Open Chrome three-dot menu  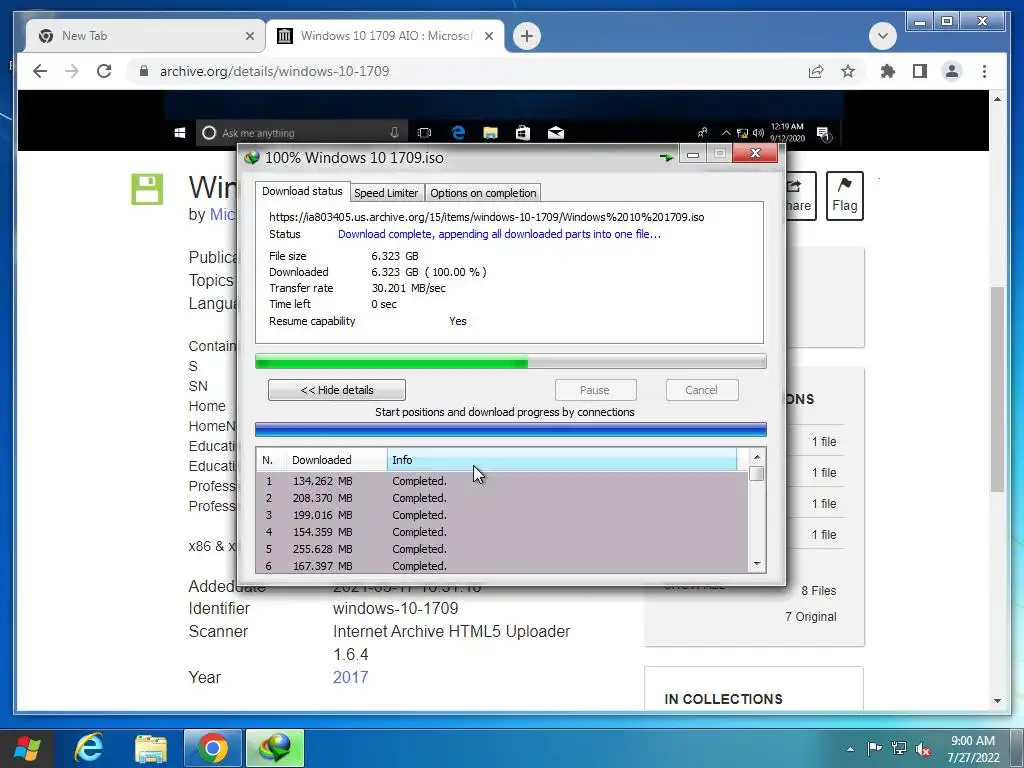click(984, 71)
